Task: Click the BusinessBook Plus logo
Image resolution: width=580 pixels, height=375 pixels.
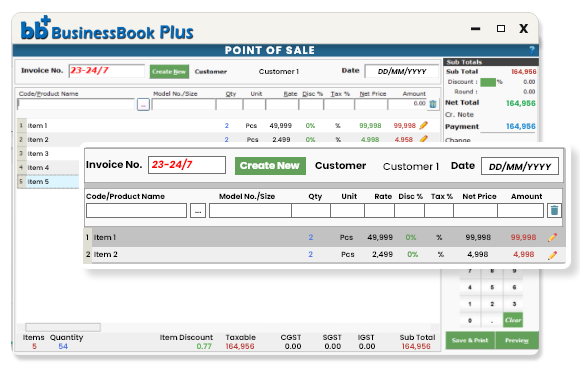Action: pos(107,29)
